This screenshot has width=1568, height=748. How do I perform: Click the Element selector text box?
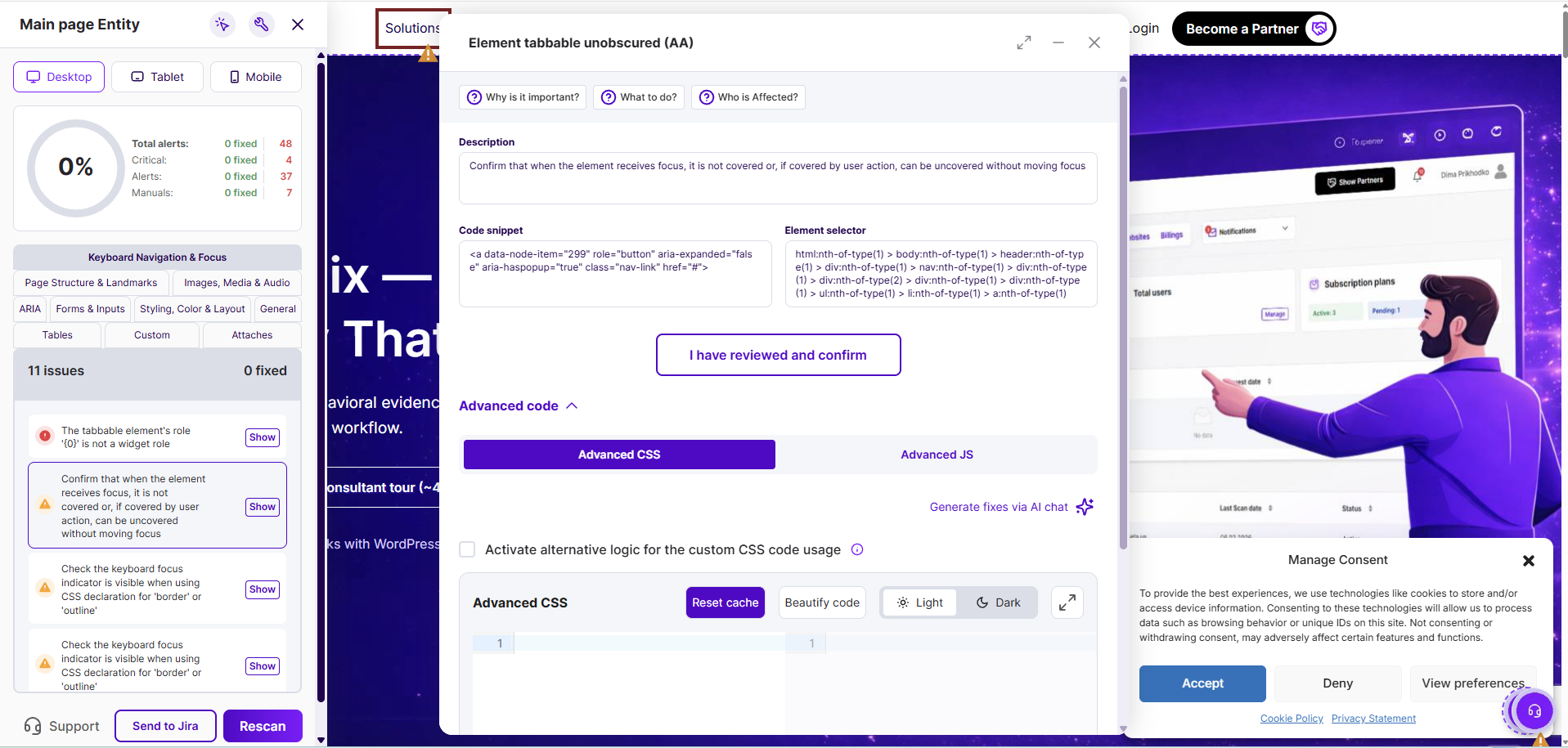click(941, 274)
